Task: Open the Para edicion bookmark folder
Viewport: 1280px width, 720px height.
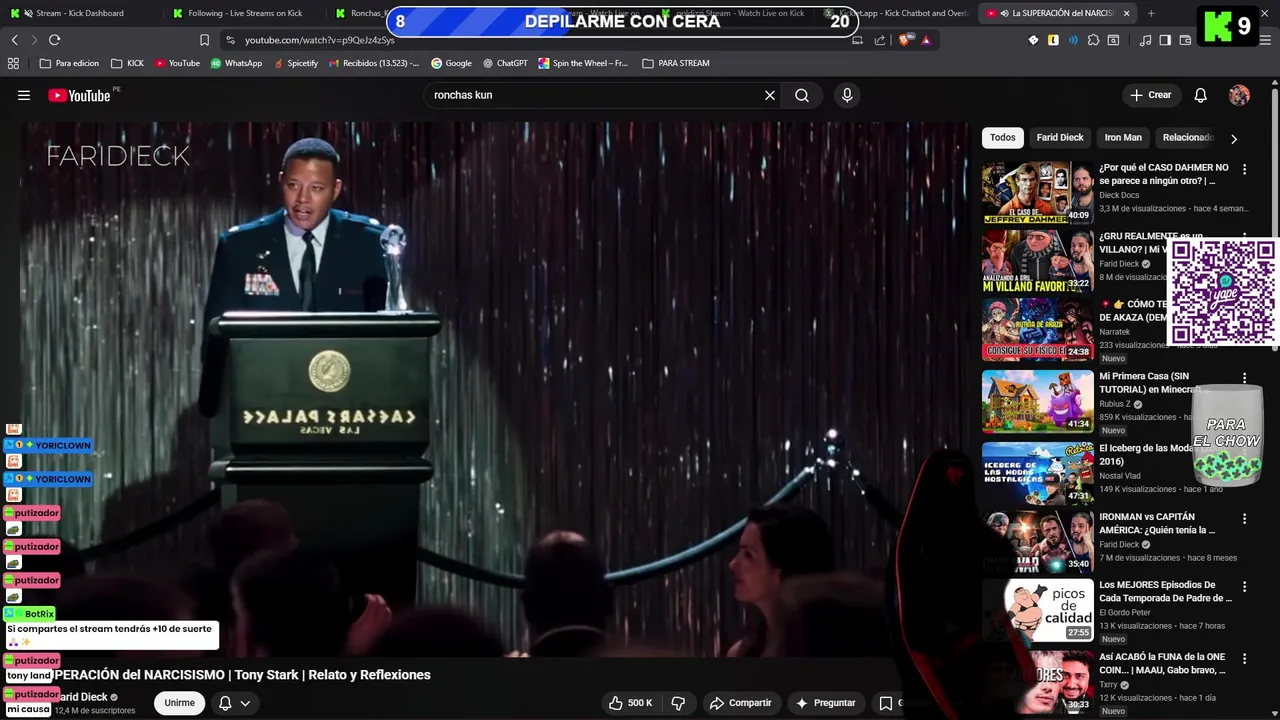Action: click(x=70, y=63)
